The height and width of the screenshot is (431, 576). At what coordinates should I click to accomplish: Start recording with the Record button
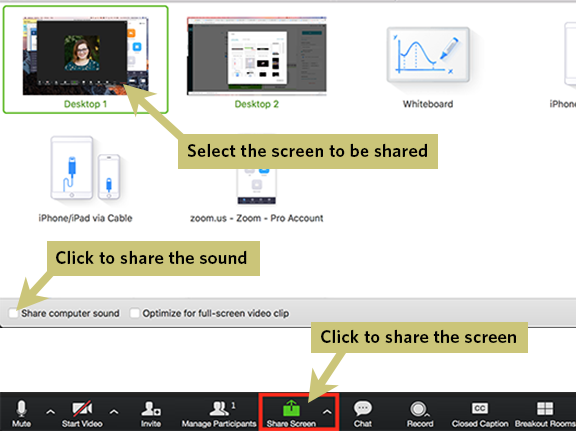point(420,414)
